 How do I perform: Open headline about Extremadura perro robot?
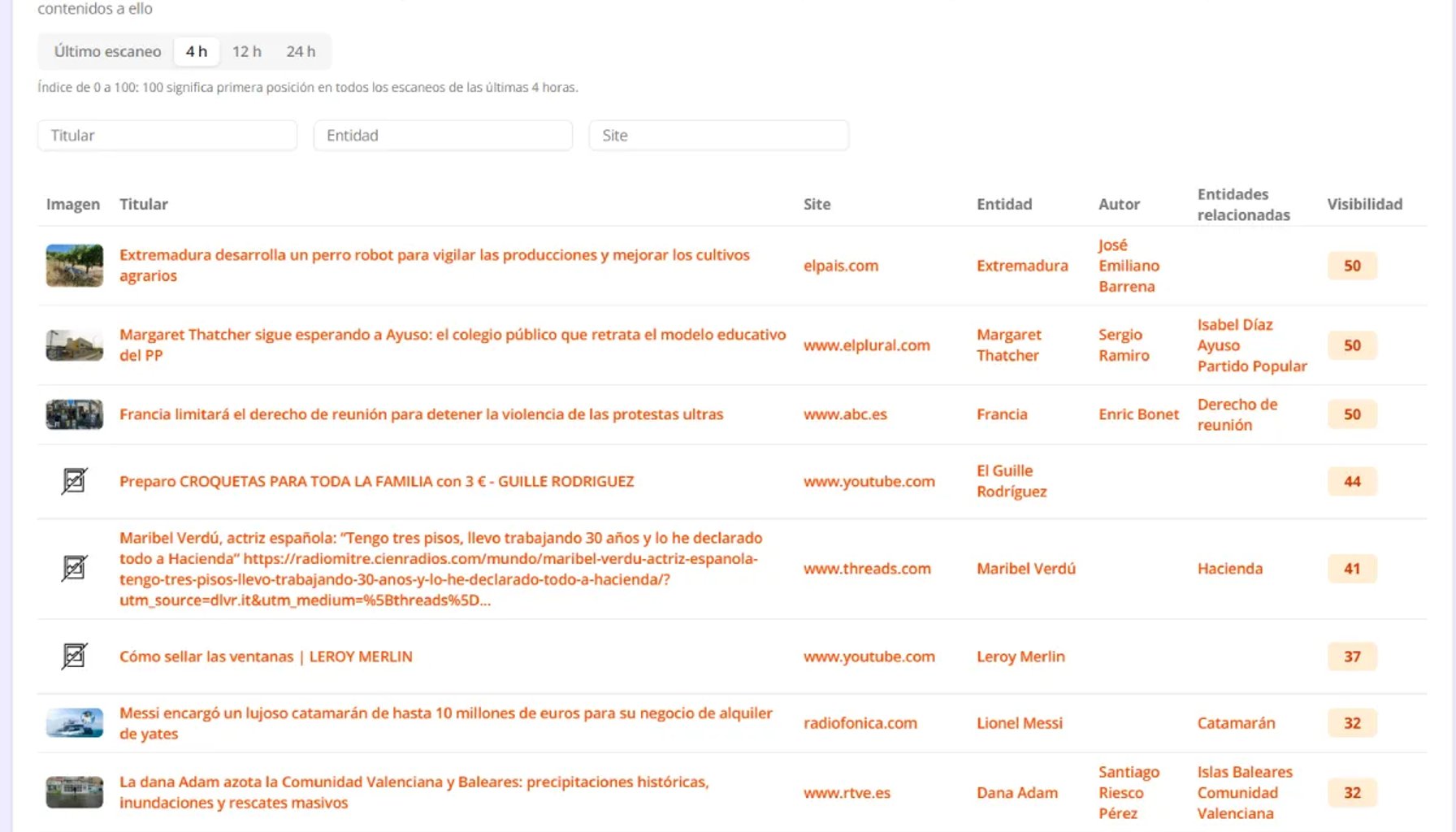pyautogui.click(x=435, y=265)
